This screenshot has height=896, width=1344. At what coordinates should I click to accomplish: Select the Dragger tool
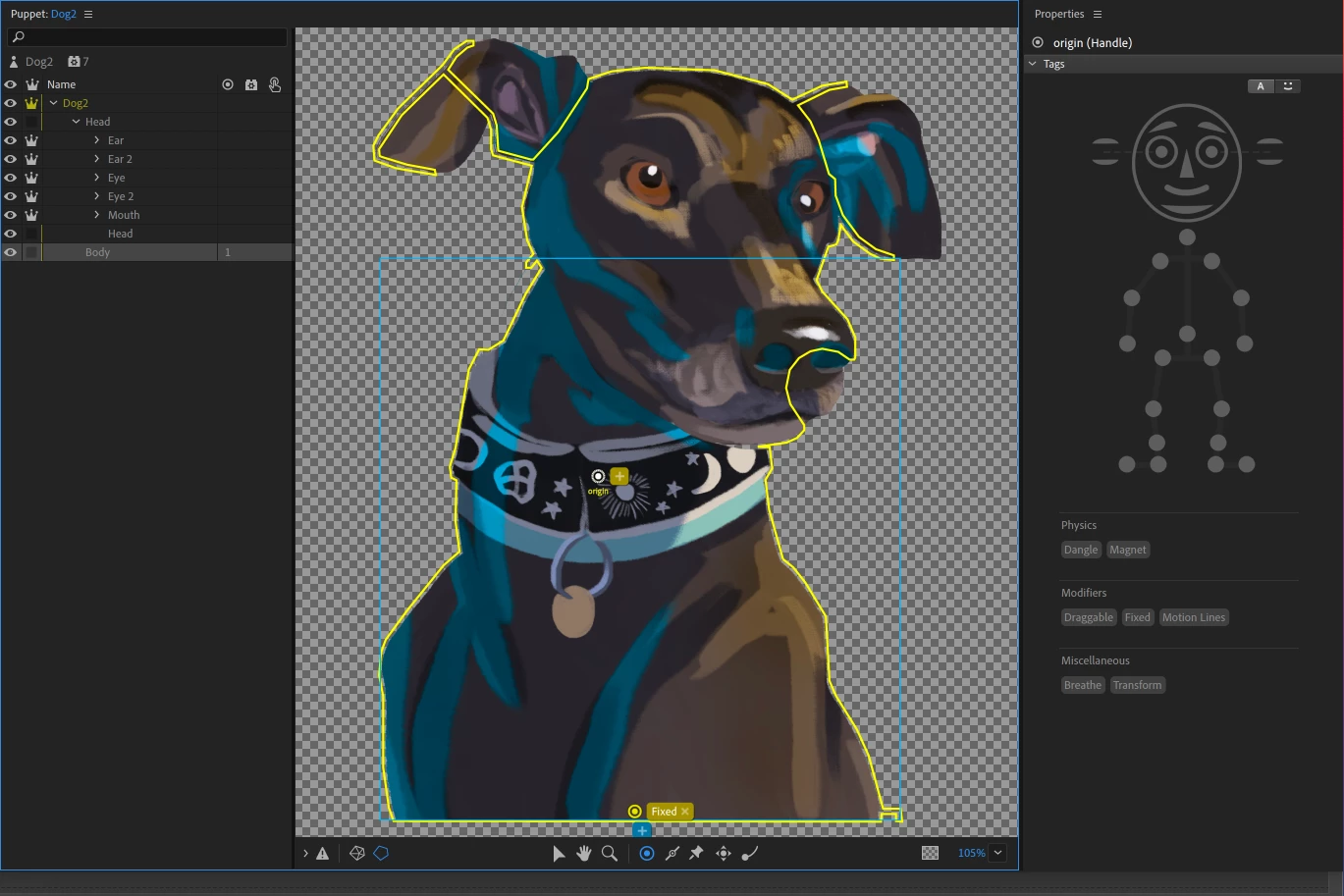tap(724, 854)
